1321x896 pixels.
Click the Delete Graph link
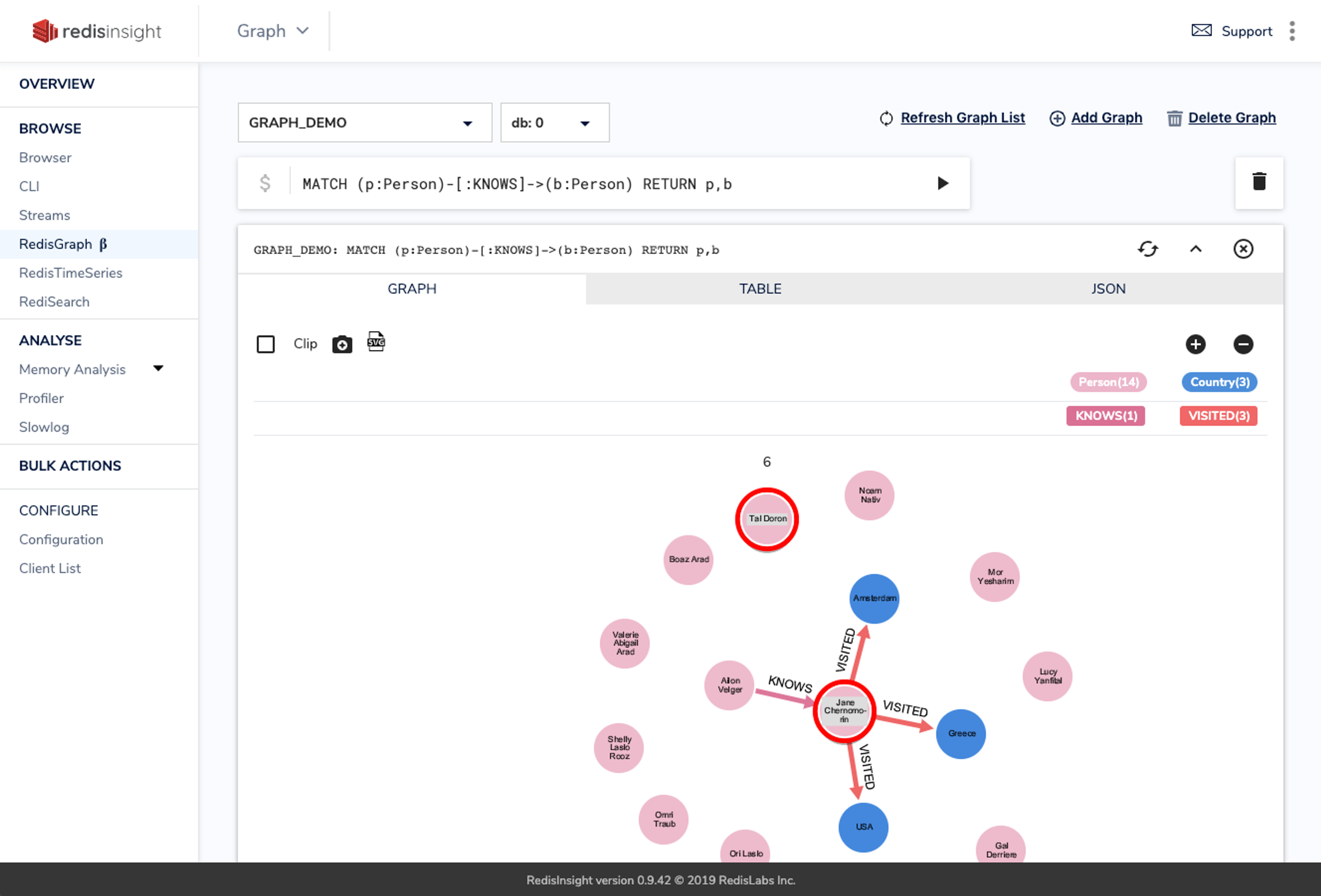(x=1232, y=118)
